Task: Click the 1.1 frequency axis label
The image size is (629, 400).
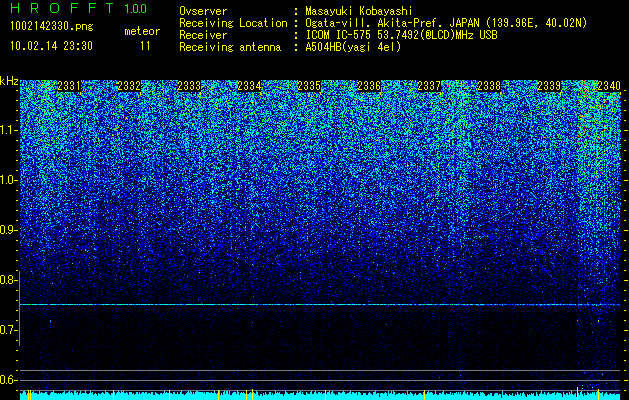Action: [8, 130]
